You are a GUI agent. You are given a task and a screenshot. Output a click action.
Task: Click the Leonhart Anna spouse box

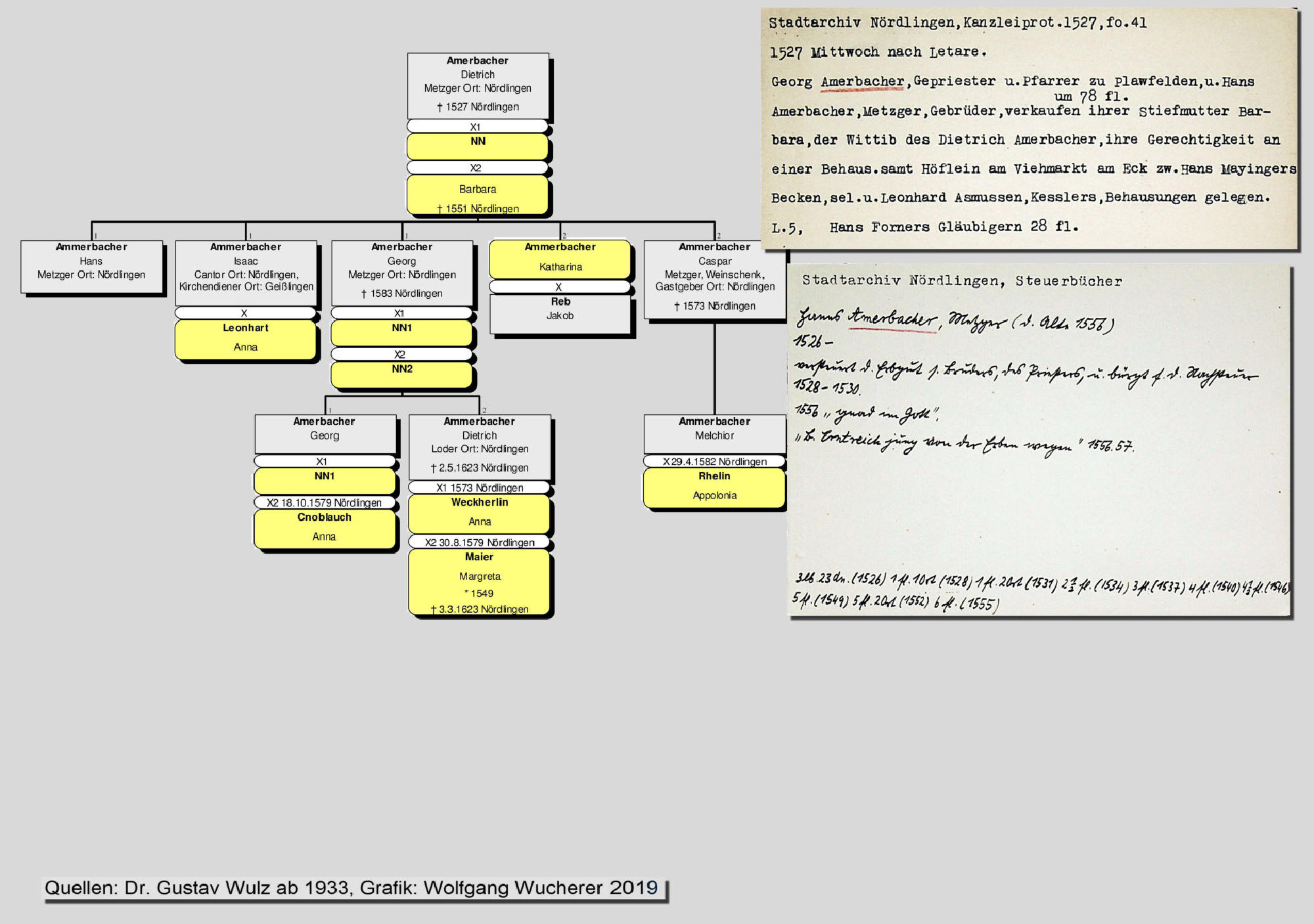click(246, 339)
